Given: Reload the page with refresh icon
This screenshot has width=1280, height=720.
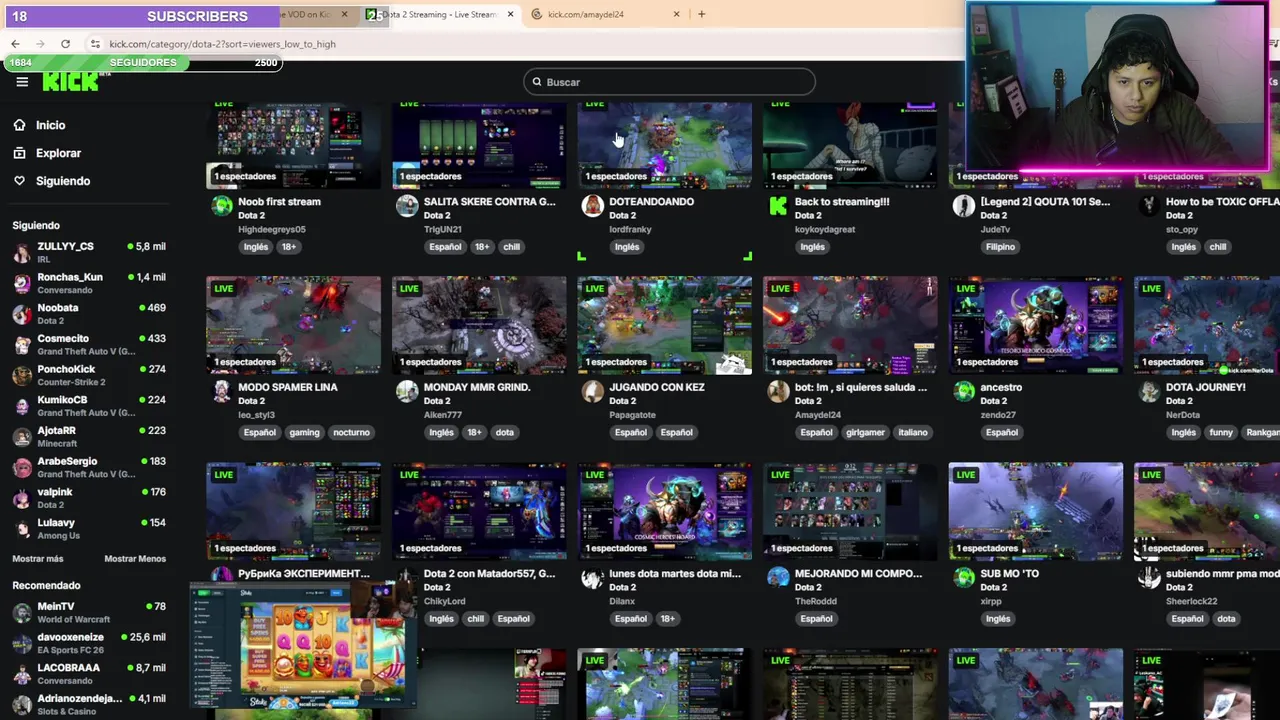Looking at the screenshot, I should tap(65, 44).
